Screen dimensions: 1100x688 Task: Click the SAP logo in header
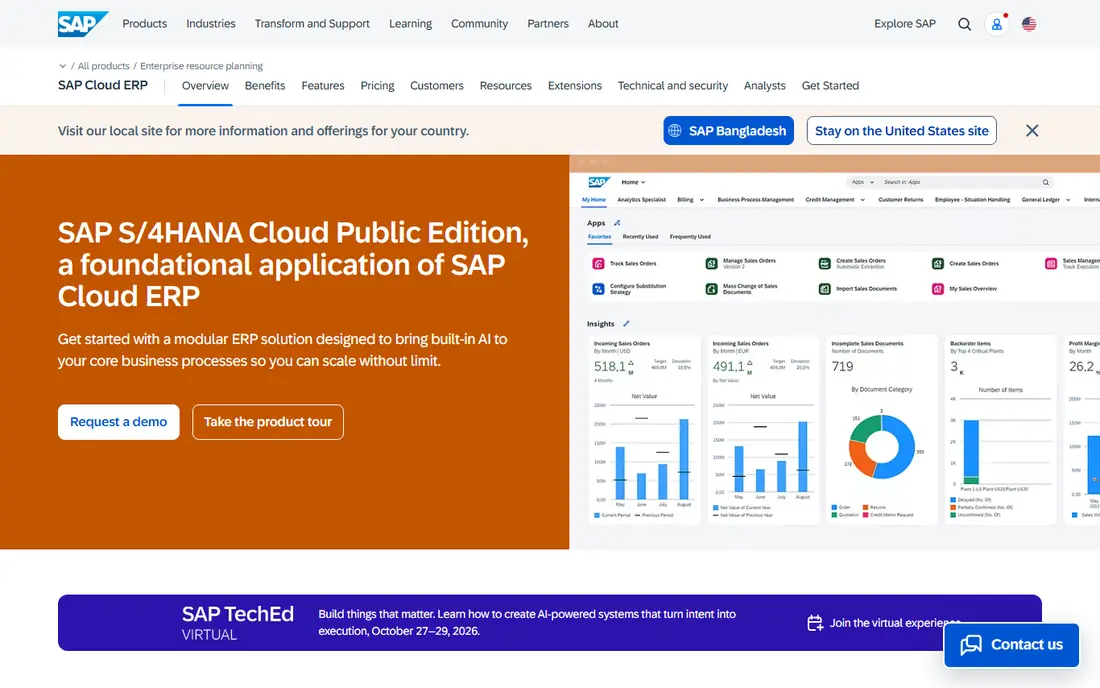(83, 24)
